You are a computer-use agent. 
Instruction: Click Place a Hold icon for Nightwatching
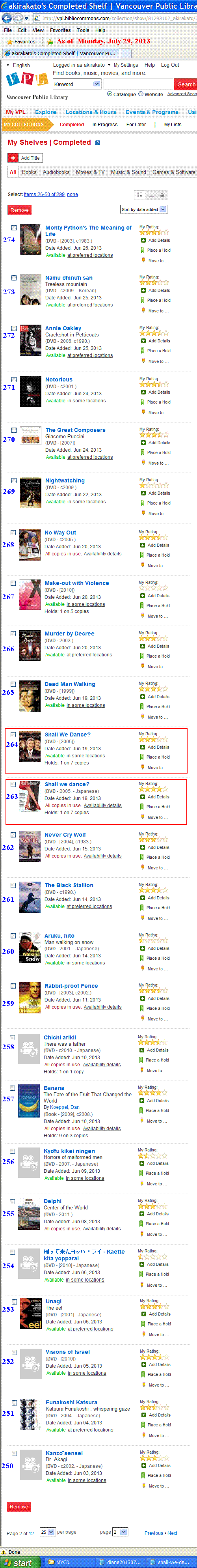tap(143, 503)
